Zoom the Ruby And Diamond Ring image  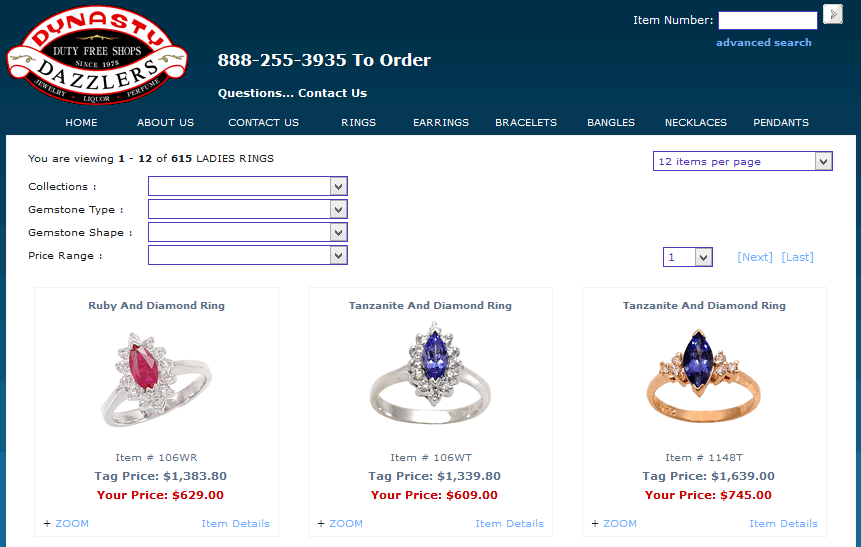pyautogui.click(x=66, y=523)
